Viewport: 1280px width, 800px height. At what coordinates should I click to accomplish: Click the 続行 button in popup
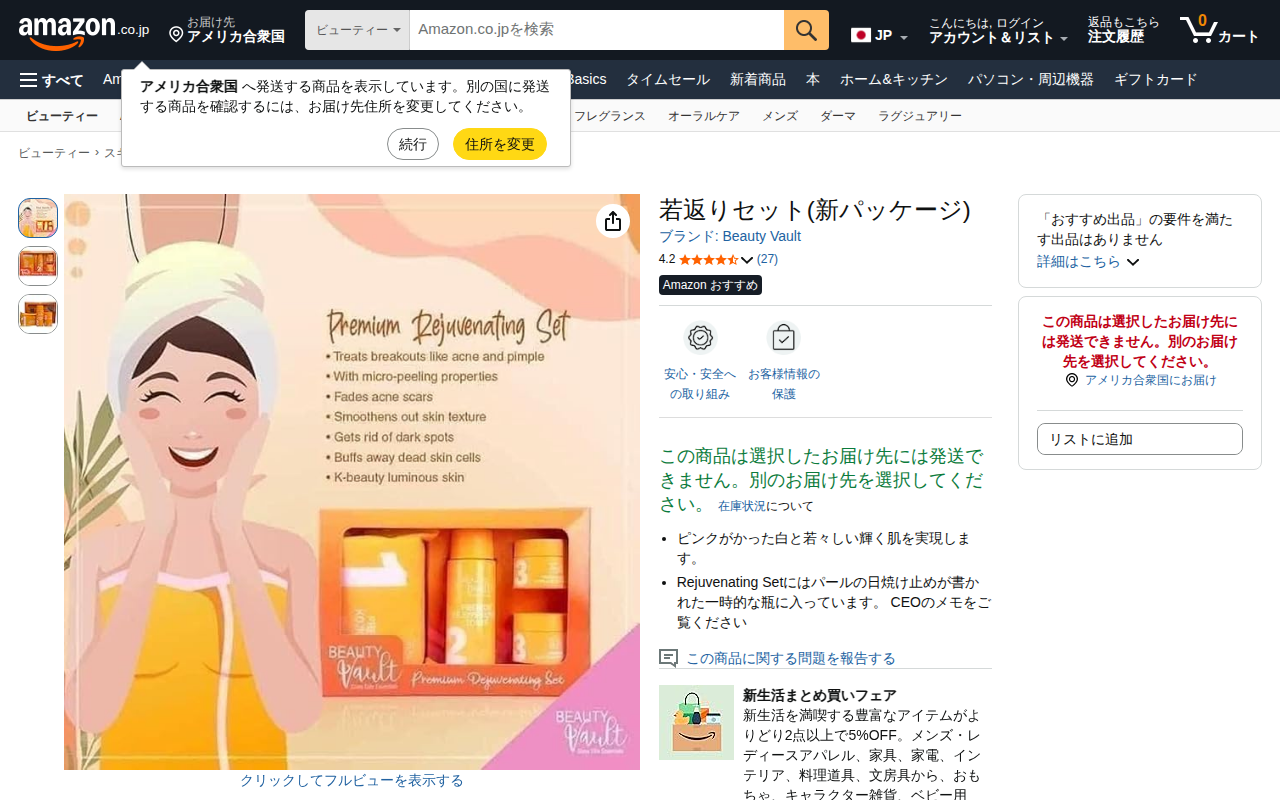coord(413,144)
